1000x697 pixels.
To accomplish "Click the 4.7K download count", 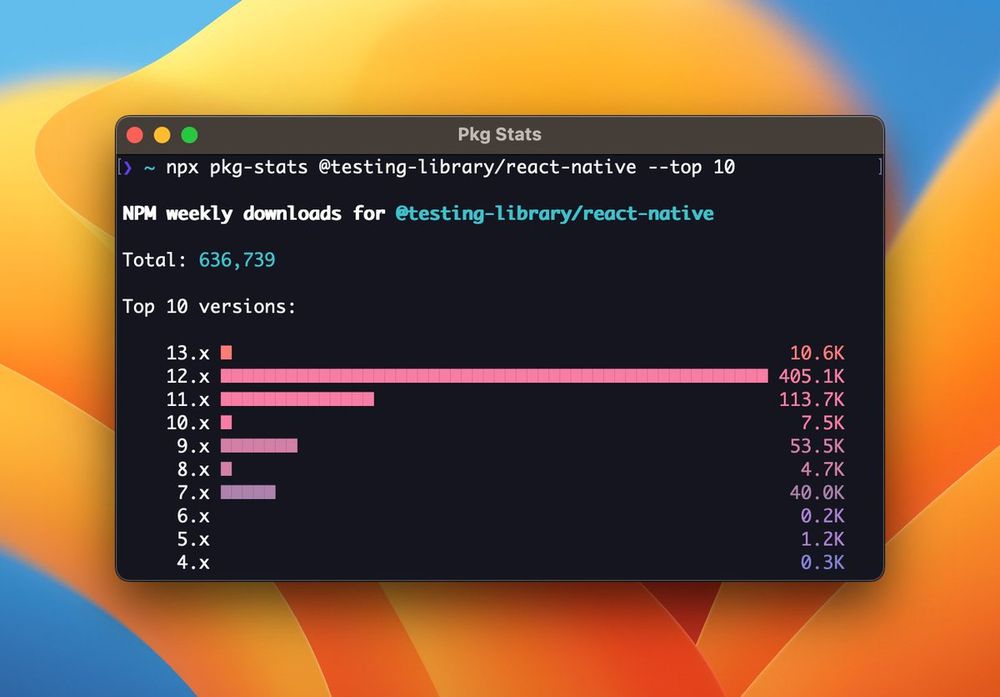I will [823, 469].
